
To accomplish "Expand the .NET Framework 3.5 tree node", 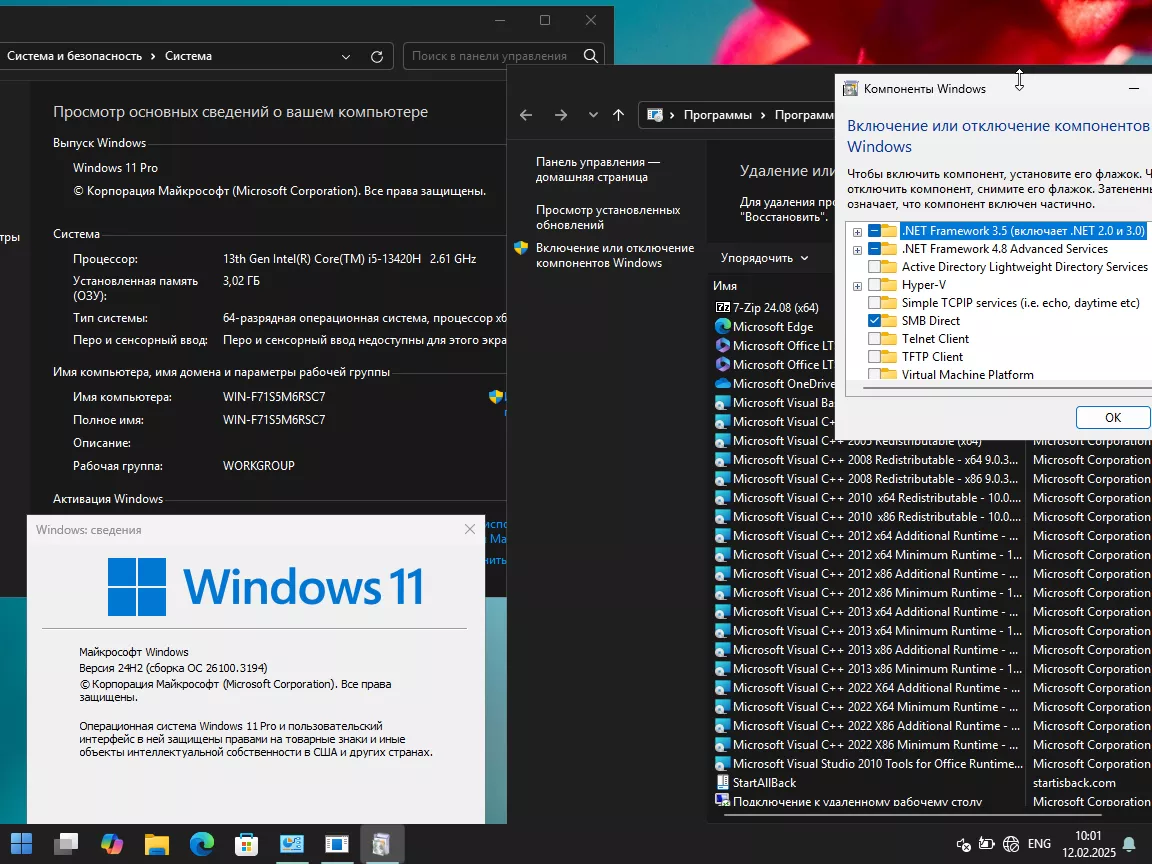I will pos(857,232).
